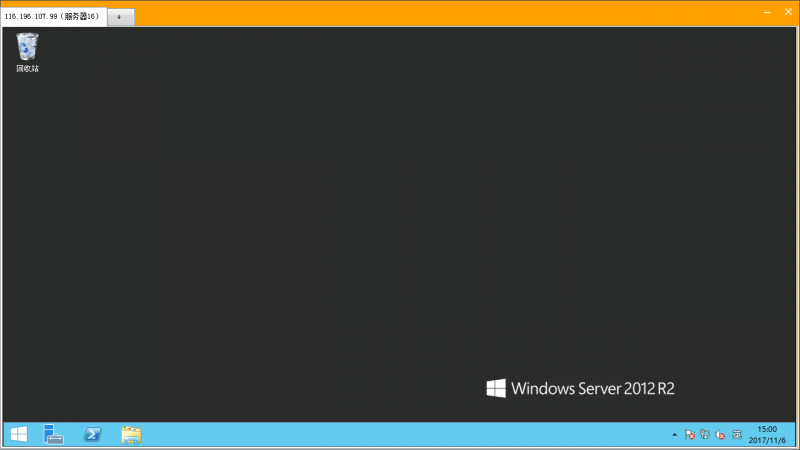Close the remote desktop client window

tap(788, 12)
